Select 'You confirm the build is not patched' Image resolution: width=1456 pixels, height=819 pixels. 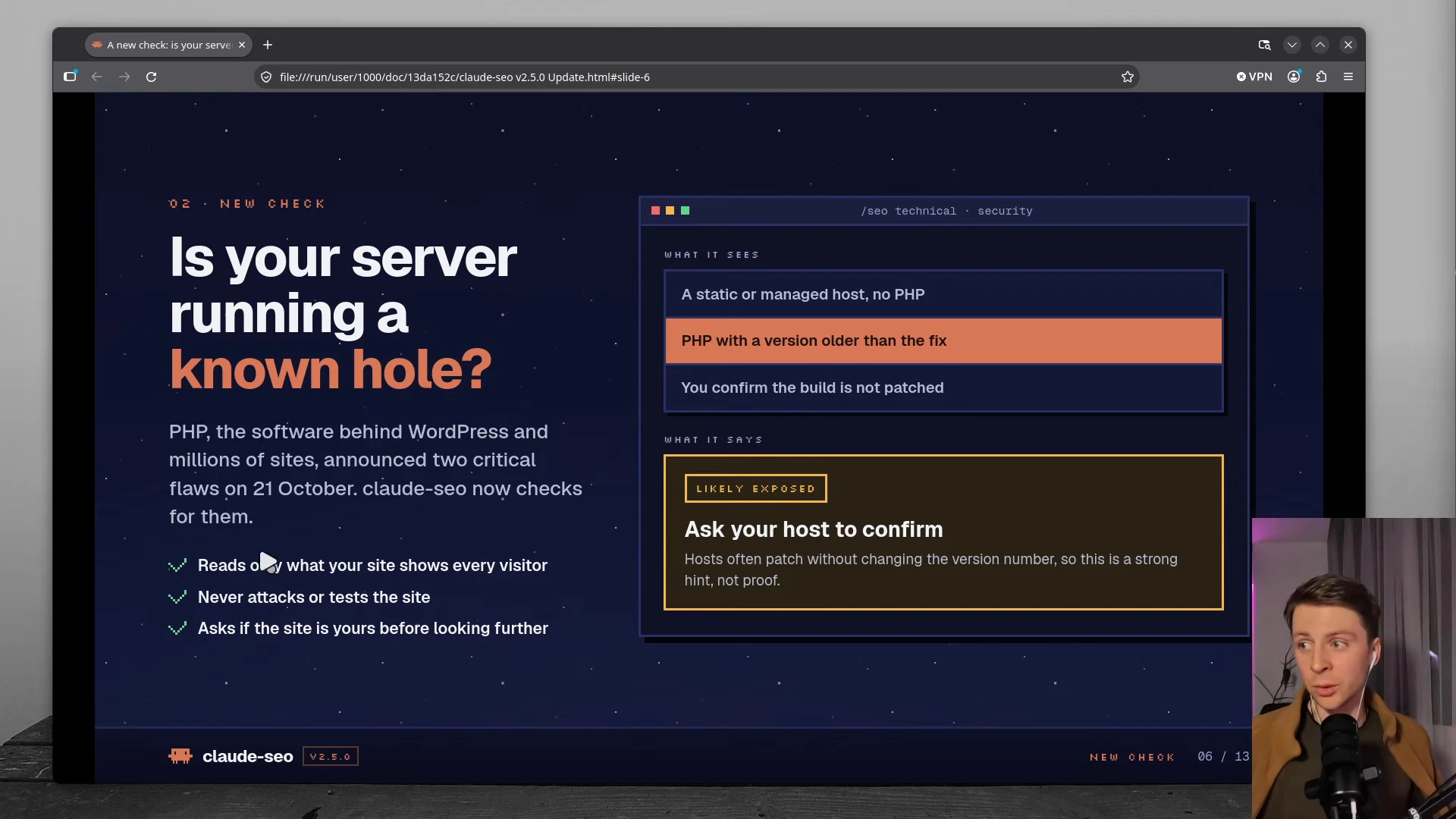[943, 388]
